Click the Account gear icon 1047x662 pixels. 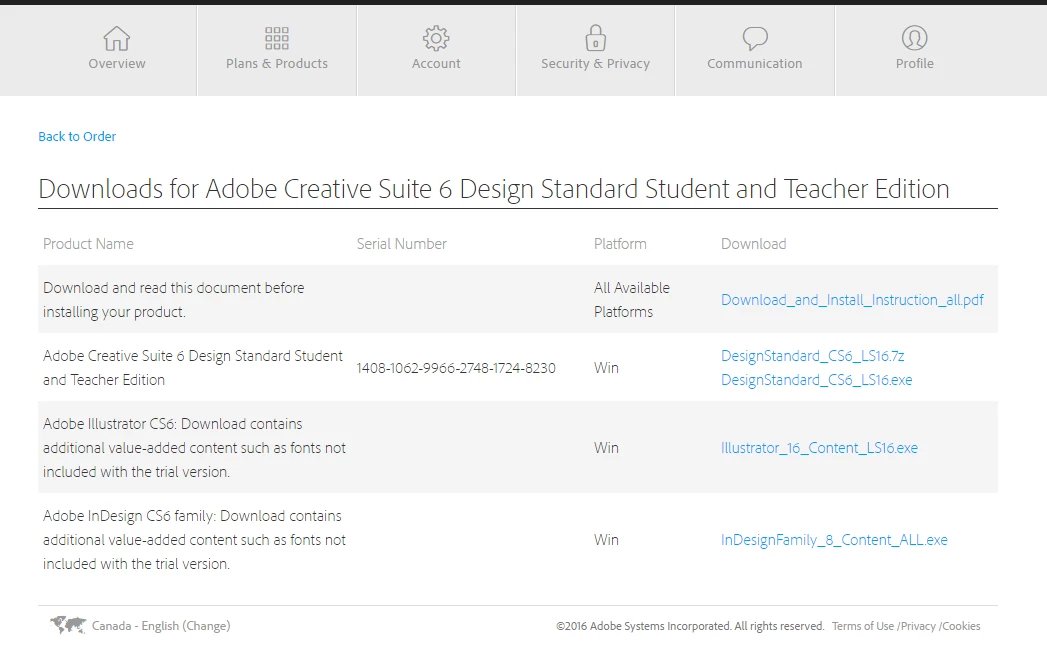[x=436, y=38]
